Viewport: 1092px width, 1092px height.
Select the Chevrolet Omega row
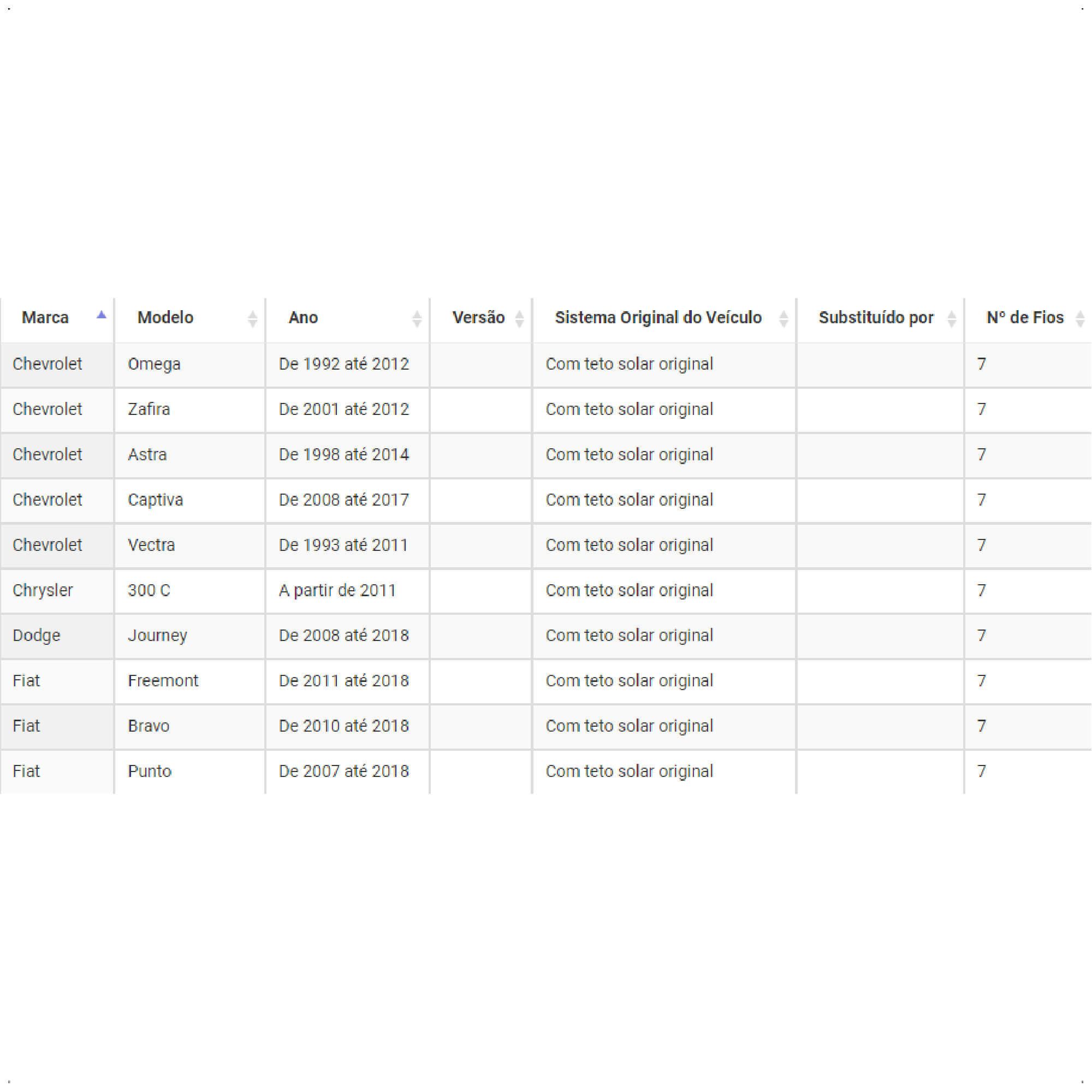[546, 365]
